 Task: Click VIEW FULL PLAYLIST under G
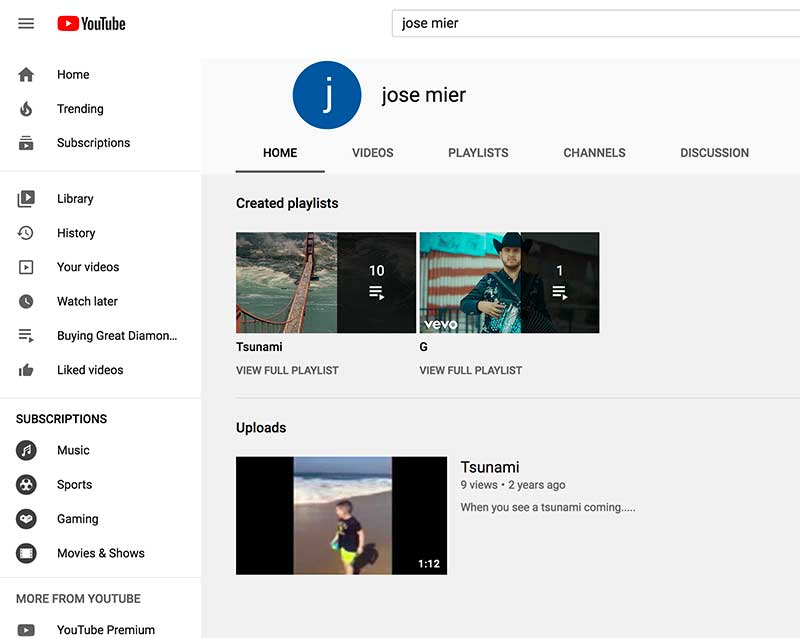tap(470, 371)
